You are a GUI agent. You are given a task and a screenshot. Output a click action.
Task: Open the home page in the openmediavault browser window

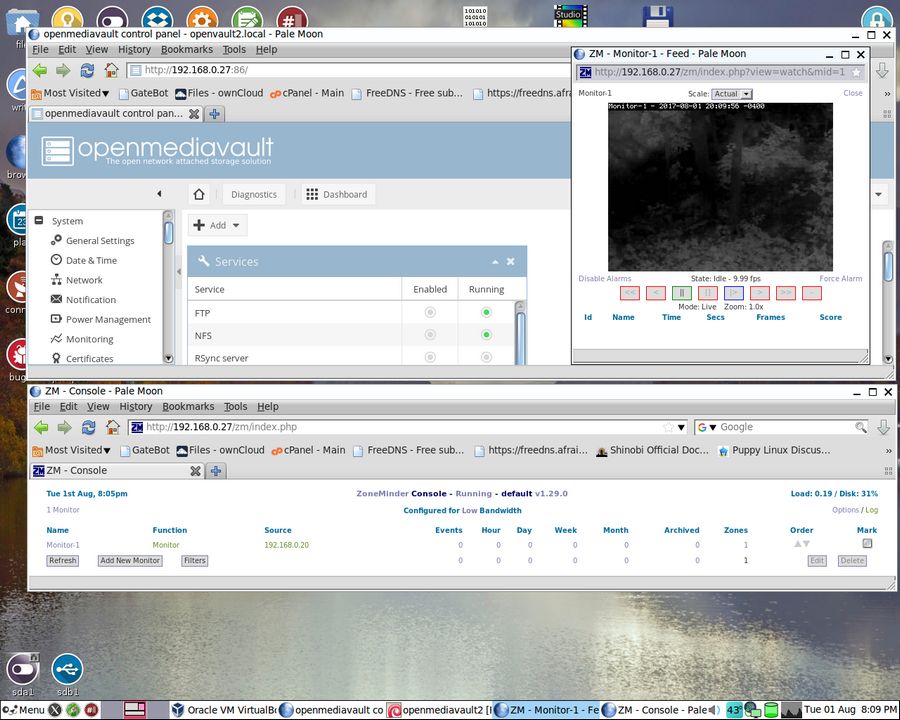coord(111,71)
